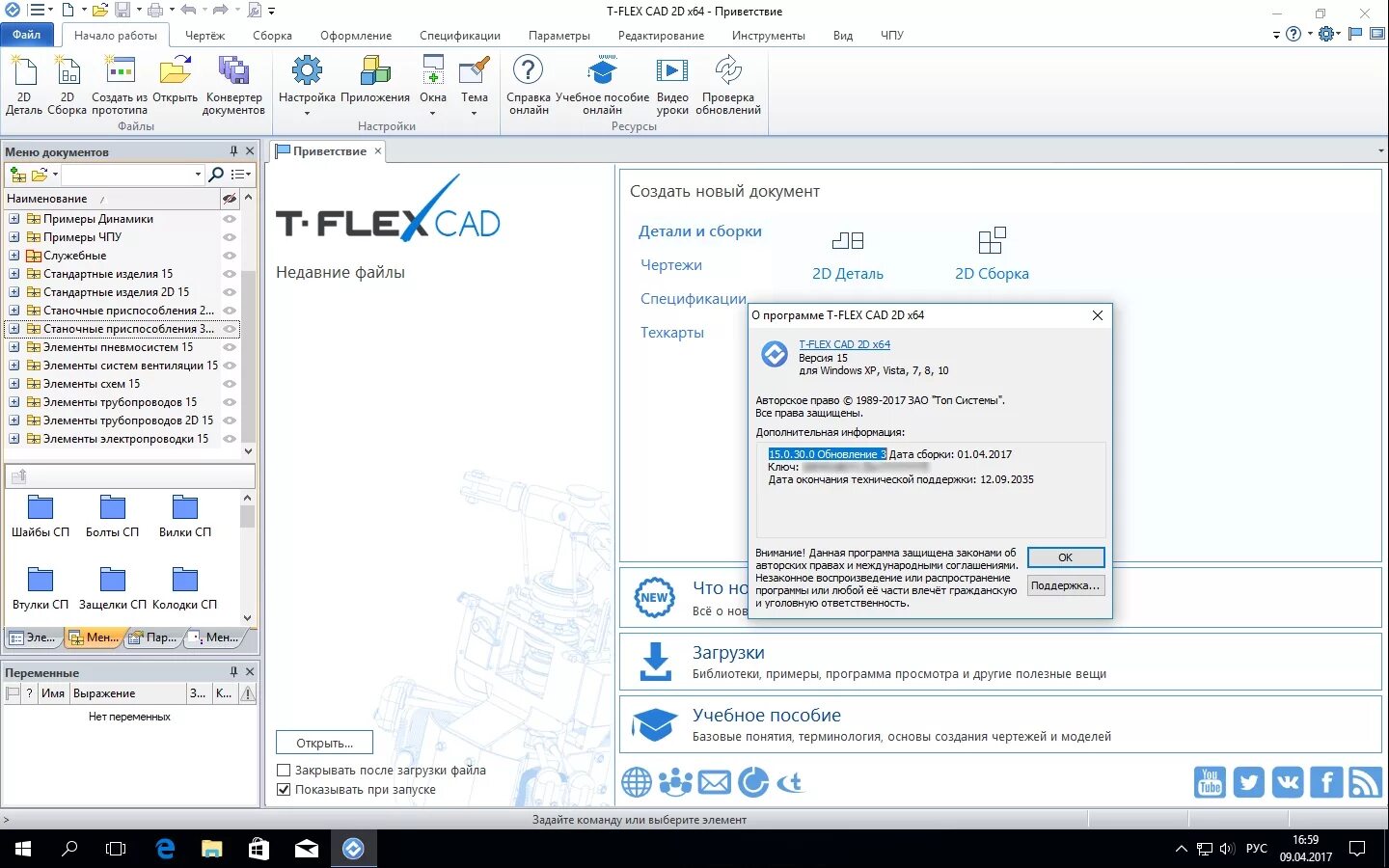Viewport: 1389px width, 868px height.
Task: Open Facebook social link
Action: pyautogui.click(x=1326, y=781)
